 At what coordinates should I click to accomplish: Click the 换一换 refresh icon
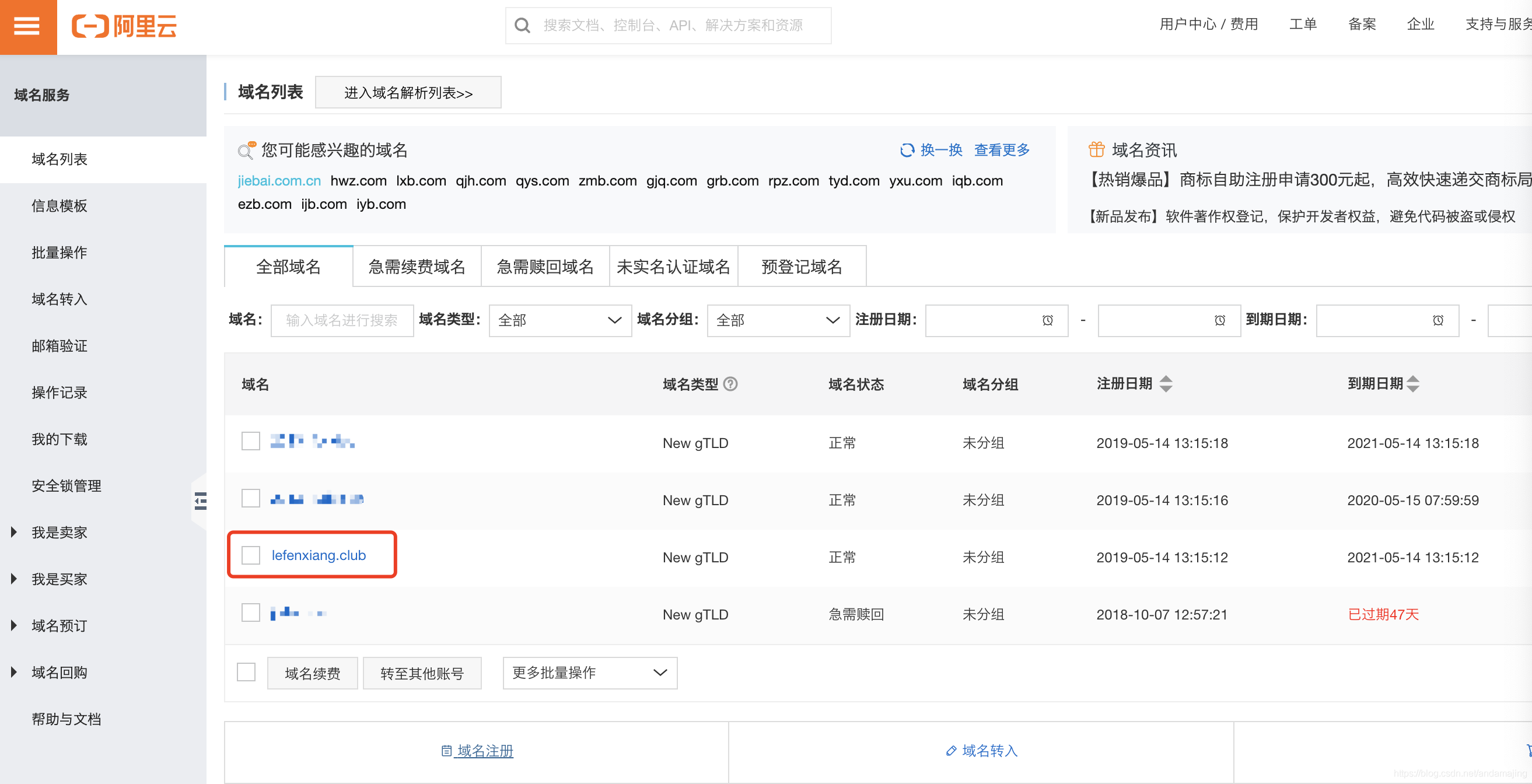[908, 150]
